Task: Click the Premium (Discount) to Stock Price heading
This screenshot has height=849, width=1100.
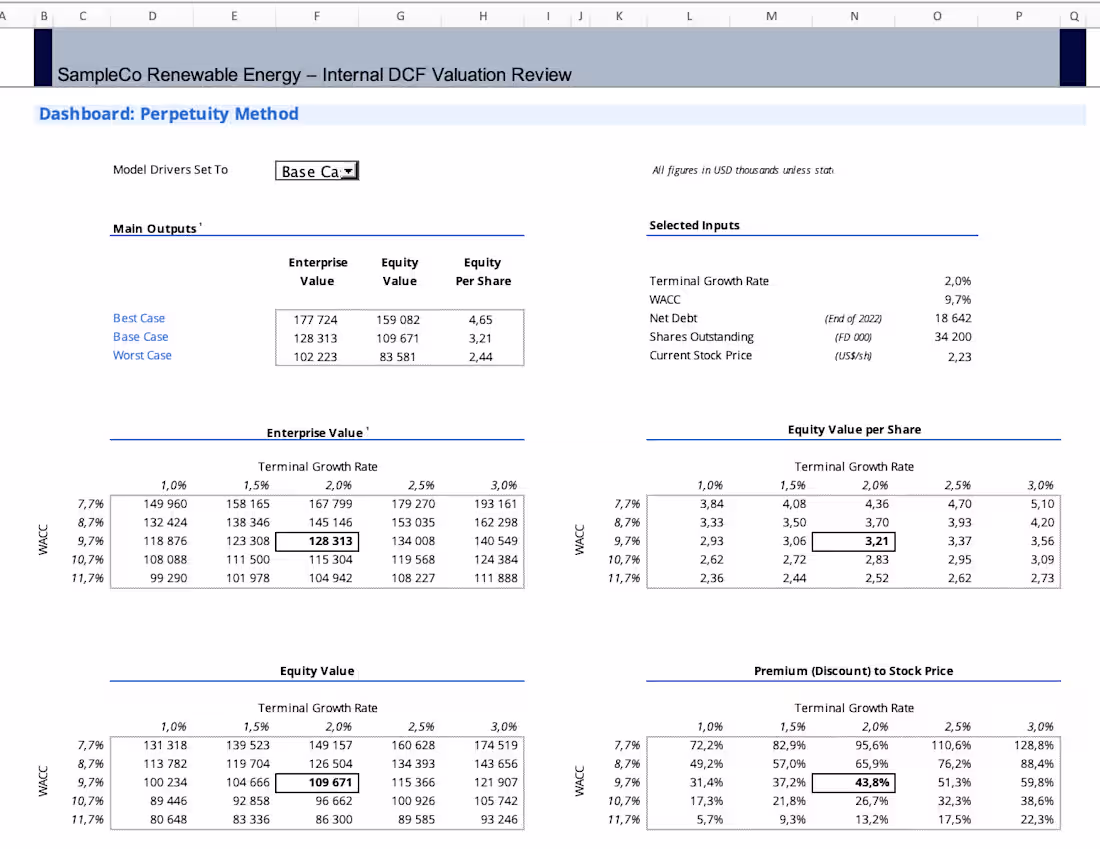Action: [x=854, y=671]
